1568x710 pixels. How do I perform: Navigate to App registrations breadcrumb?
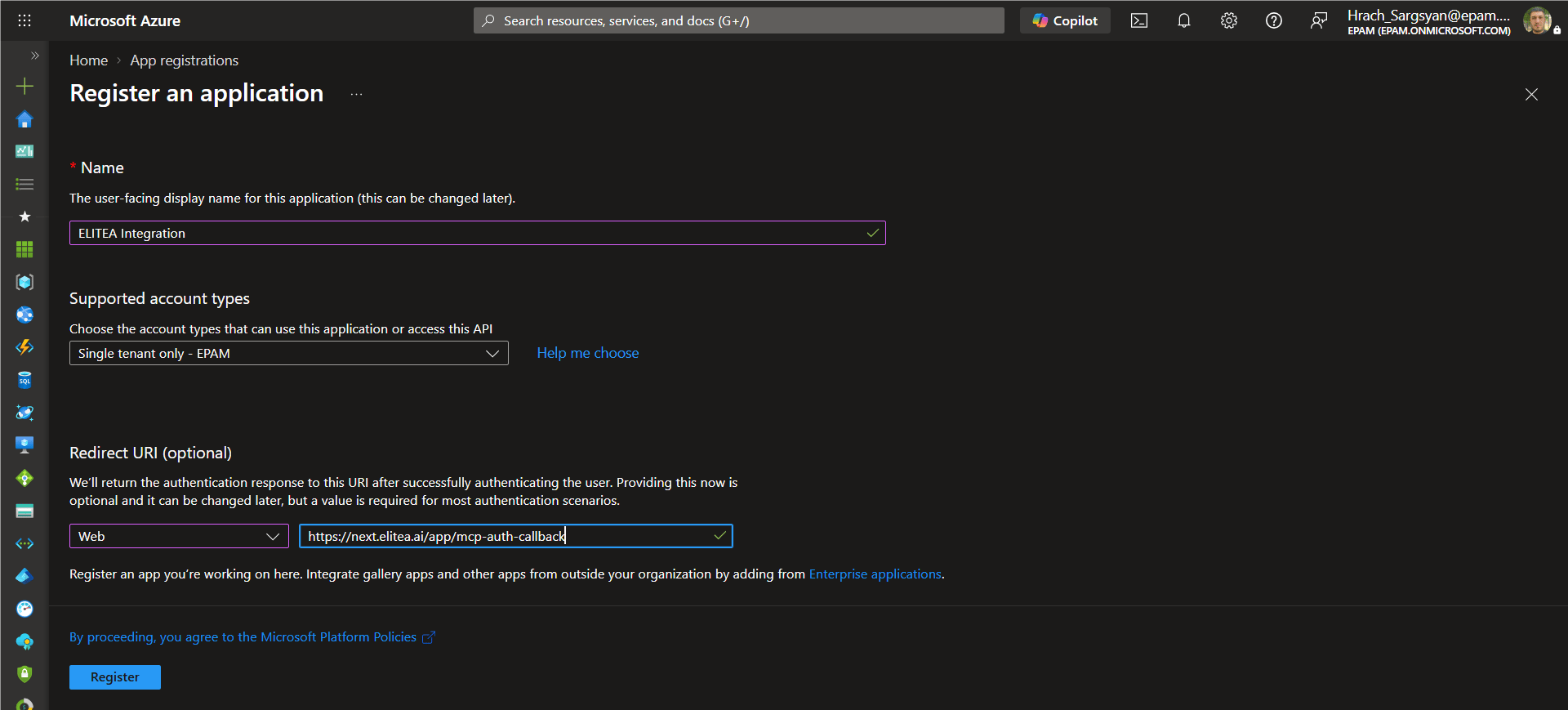click(x=185, y=60)
